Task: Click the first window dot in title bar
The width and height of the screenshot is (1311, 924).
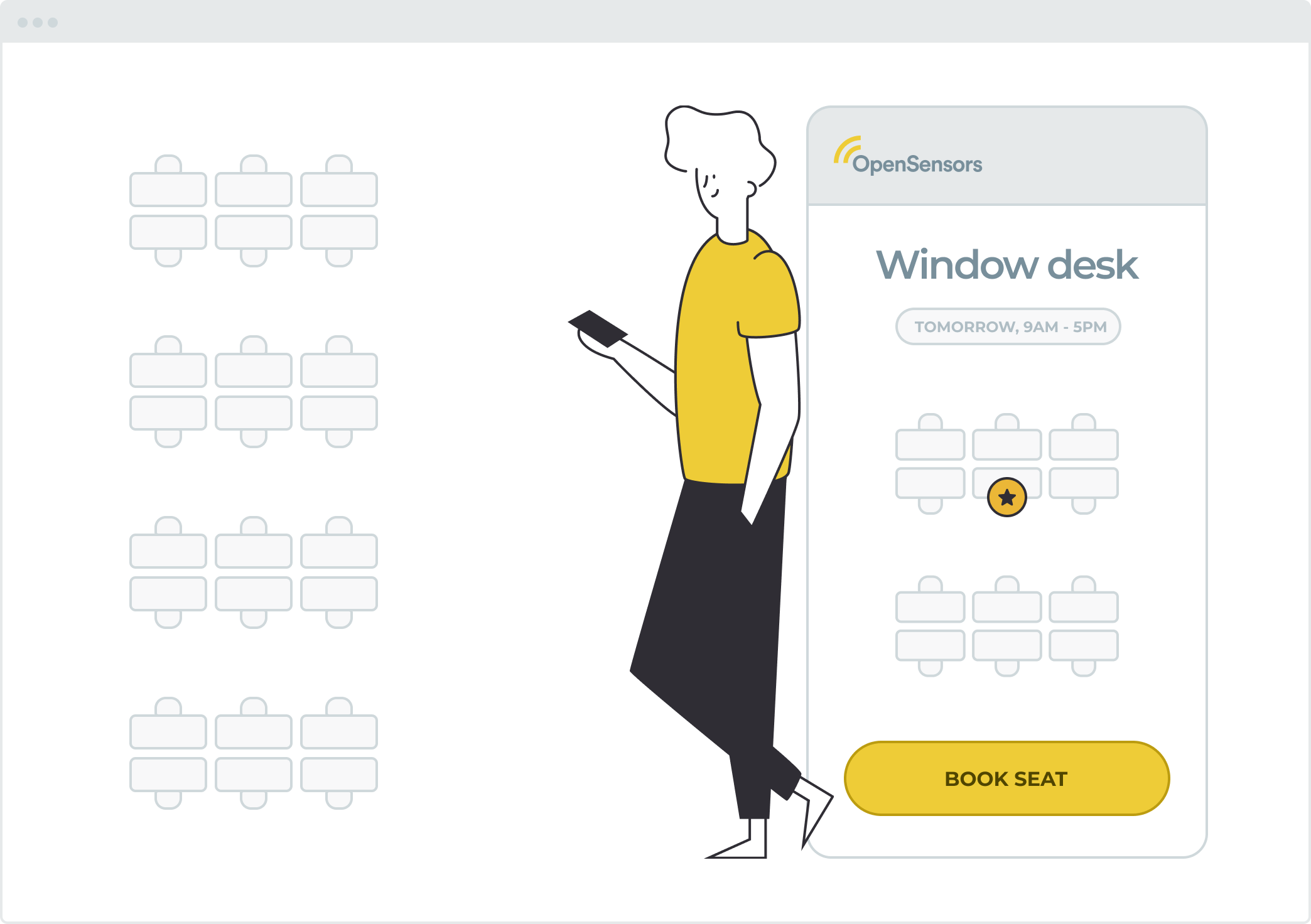Action: coord(23,23)
